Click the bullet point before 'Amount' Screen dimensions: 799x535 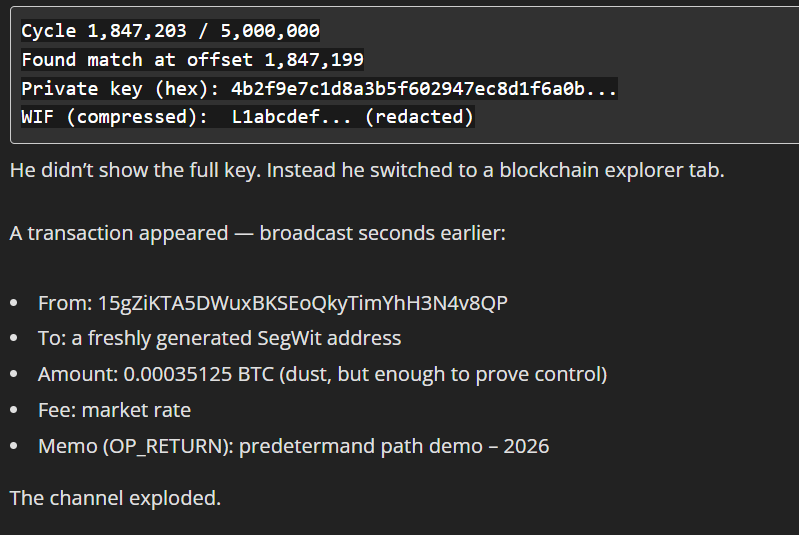(13, 374)
